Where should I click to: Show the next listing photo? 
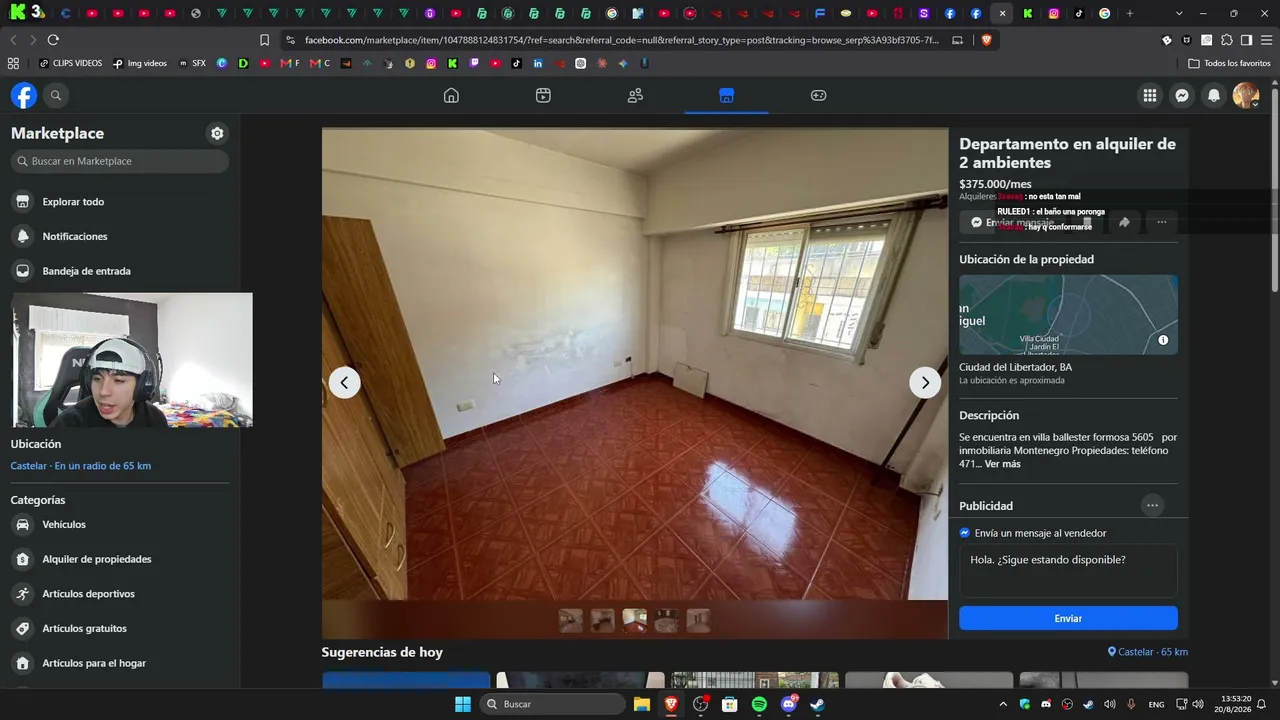pos(925,382)
